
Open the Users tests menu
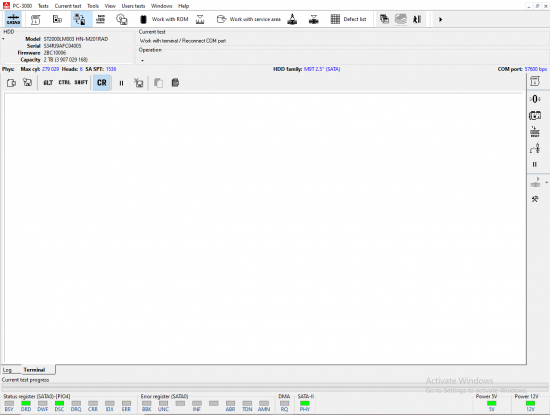(133, 6)
